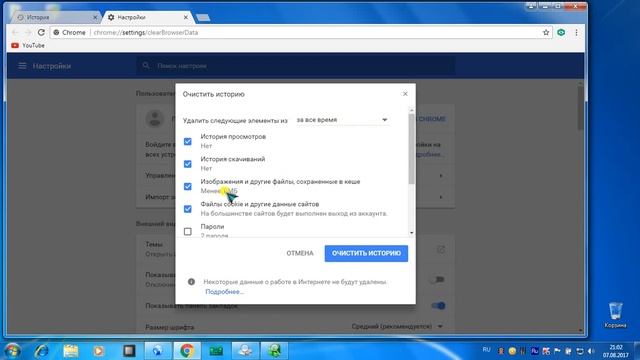The image size is (640, 360).
Task: Open File Explorer from the taskbar
Action: coord(71,351)
